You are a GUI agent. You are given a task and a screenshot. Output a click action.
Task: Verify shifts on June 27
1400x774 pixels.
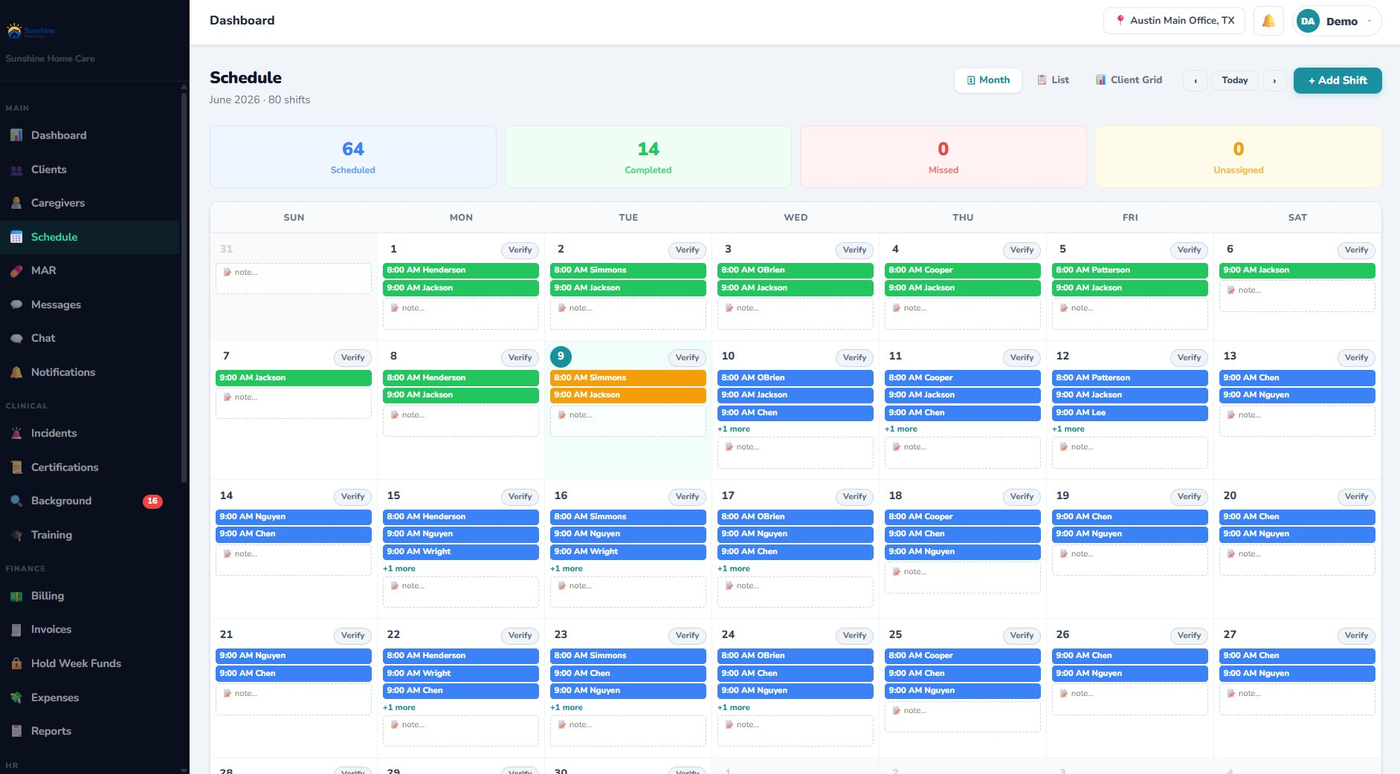tap(1356, 635)
